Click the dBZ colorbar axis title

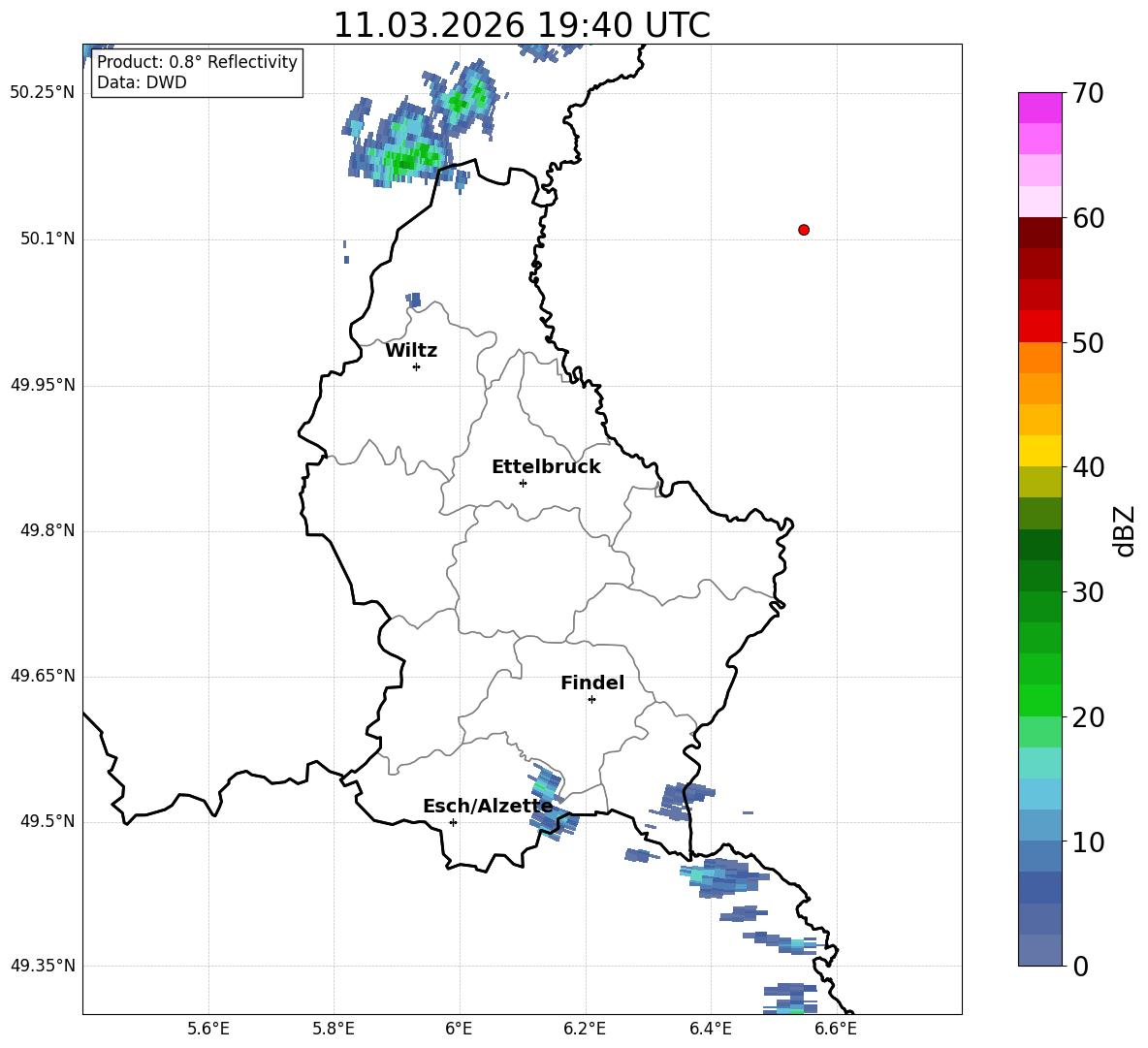point(1124,530)
